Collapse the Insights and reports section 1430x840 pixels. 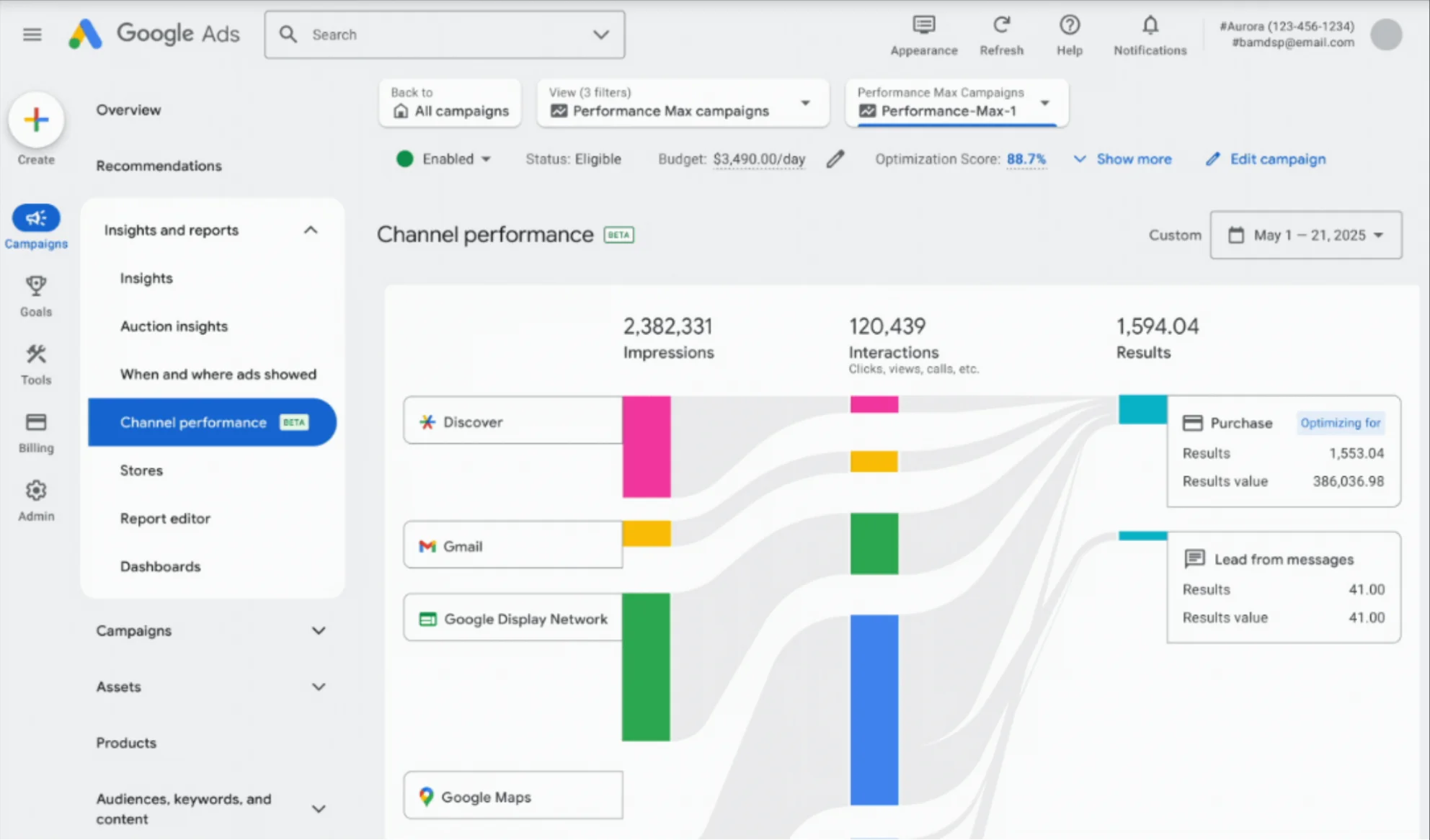[311, 231]
